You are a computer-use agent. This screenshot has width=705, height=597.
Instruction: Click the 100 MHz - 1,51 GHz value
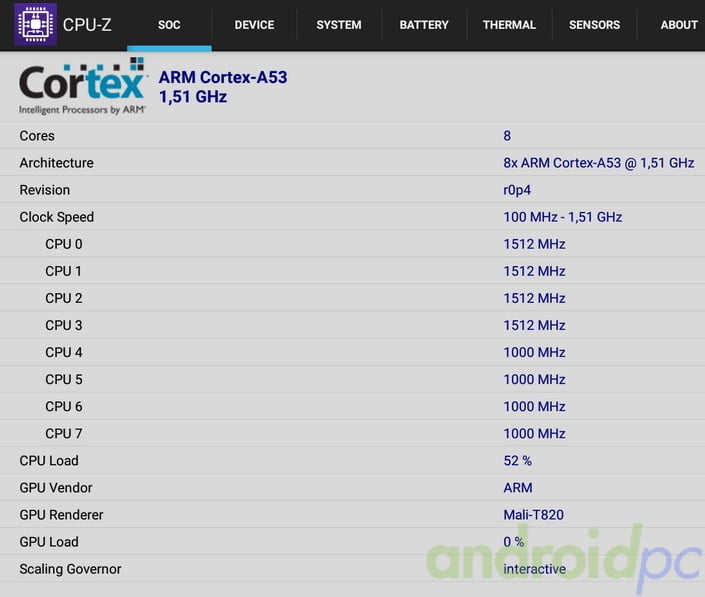[562, 217]
